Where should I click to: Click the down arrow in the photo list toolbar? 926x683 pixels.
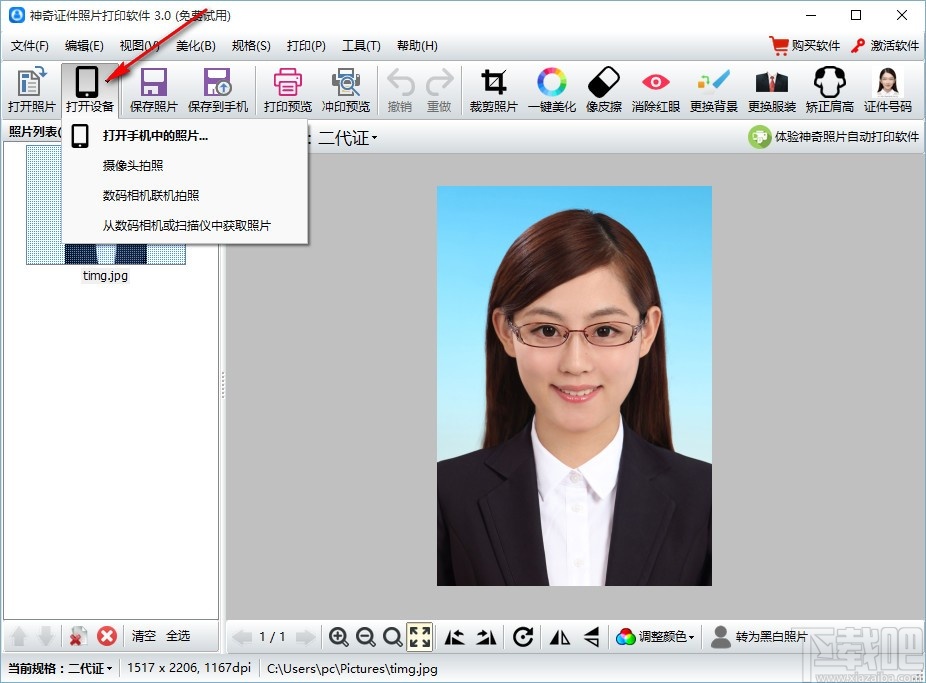[x=45, y=636]
